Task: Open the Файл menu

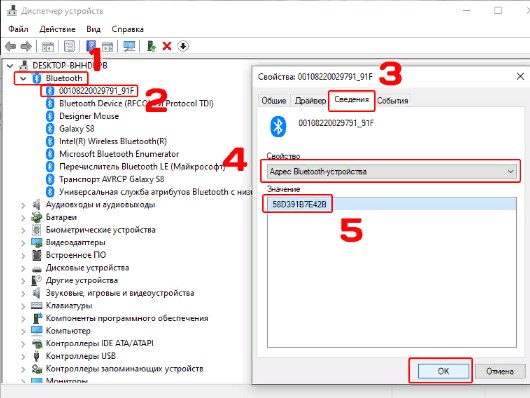Action: point(18,29)
